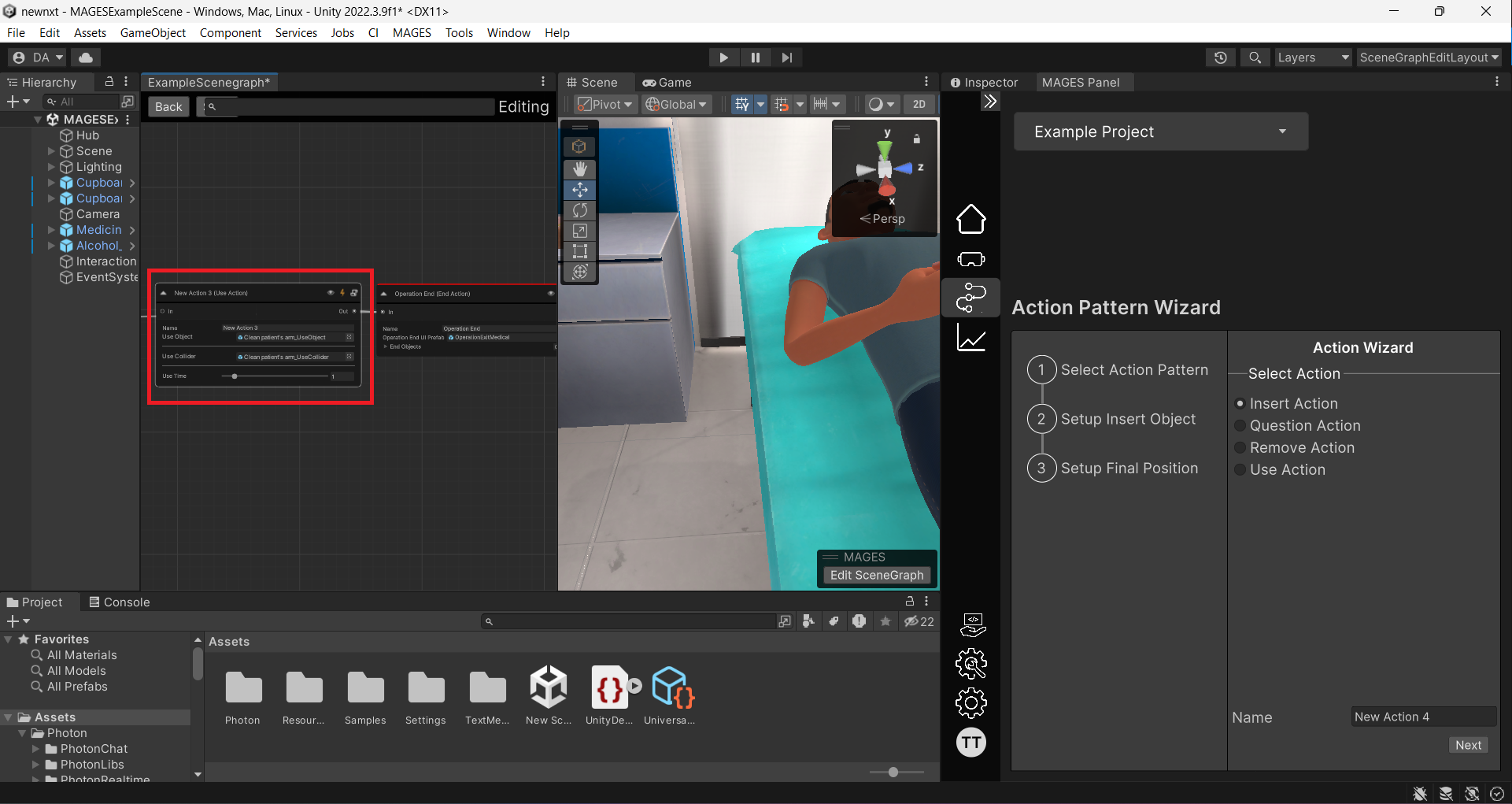Open the Global handle rotation dropdown
Screen dimensions: 1512x804
point(676,104)
